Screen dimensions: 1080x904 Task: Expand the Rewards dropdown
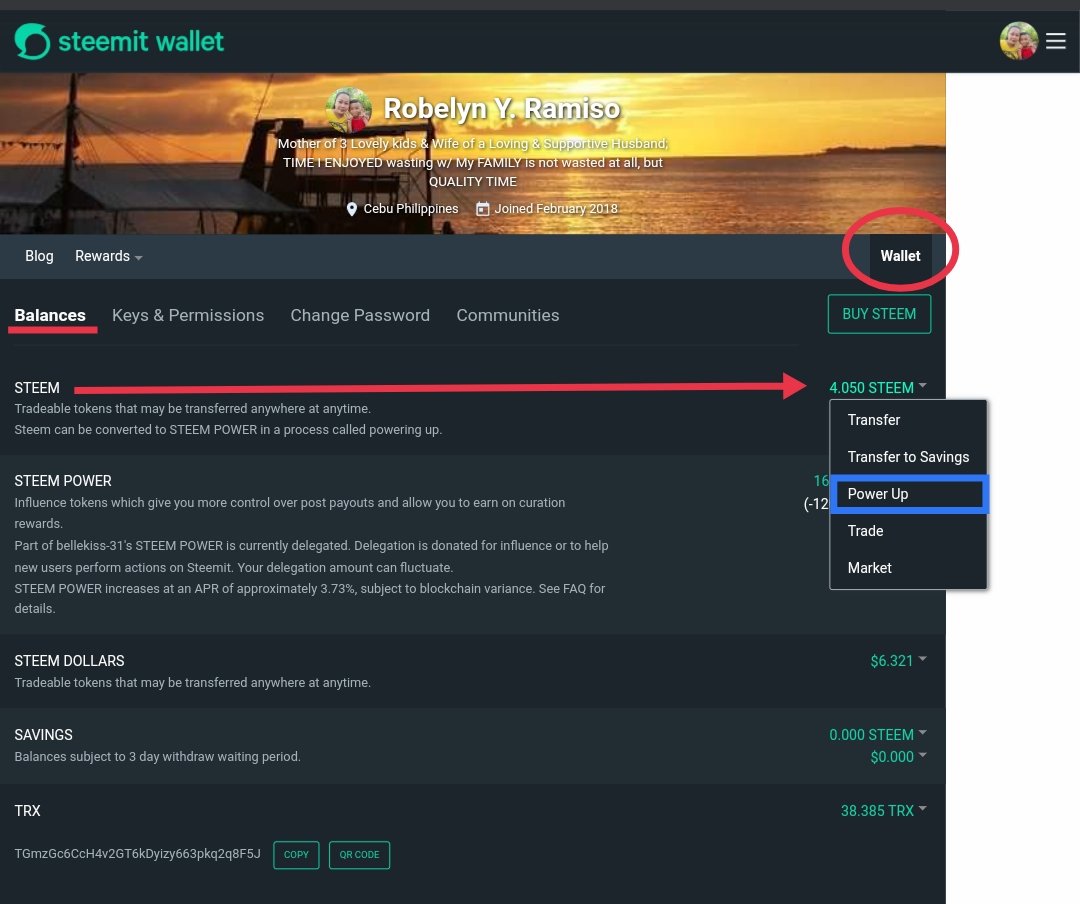(x=108, y=256)
